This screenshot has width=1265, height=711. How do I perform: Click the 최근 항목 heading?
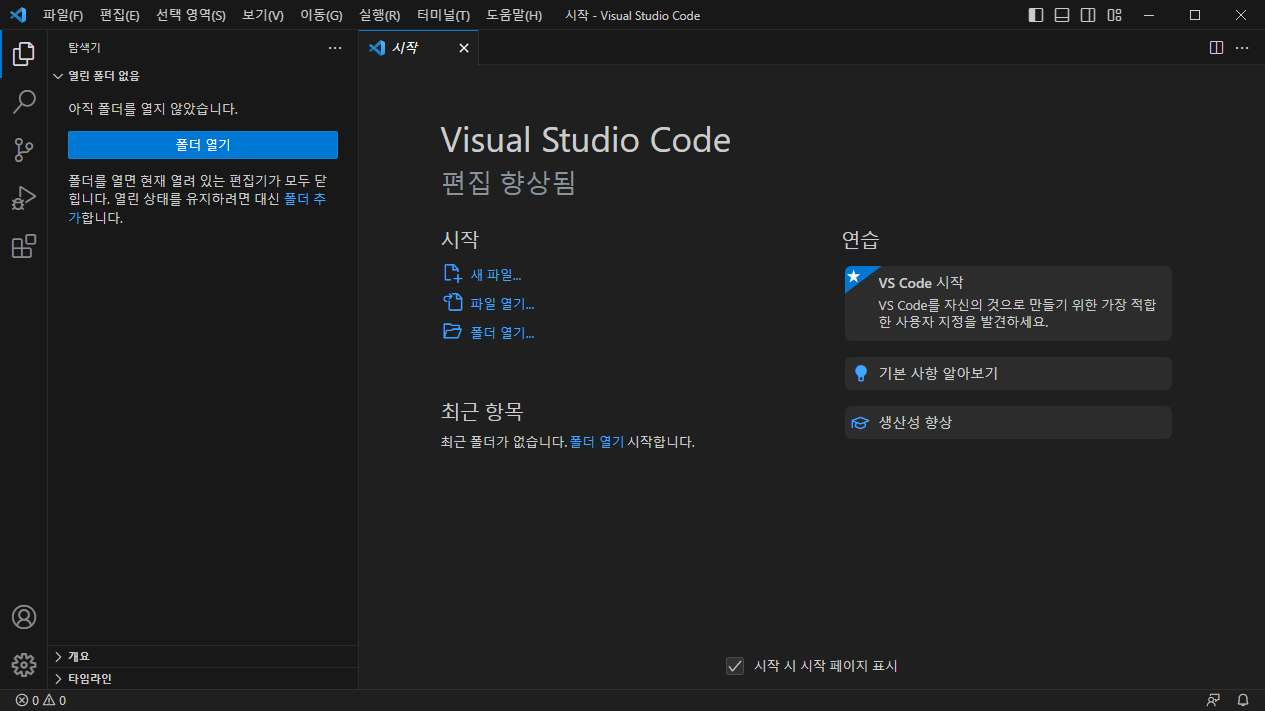point(482,411)
